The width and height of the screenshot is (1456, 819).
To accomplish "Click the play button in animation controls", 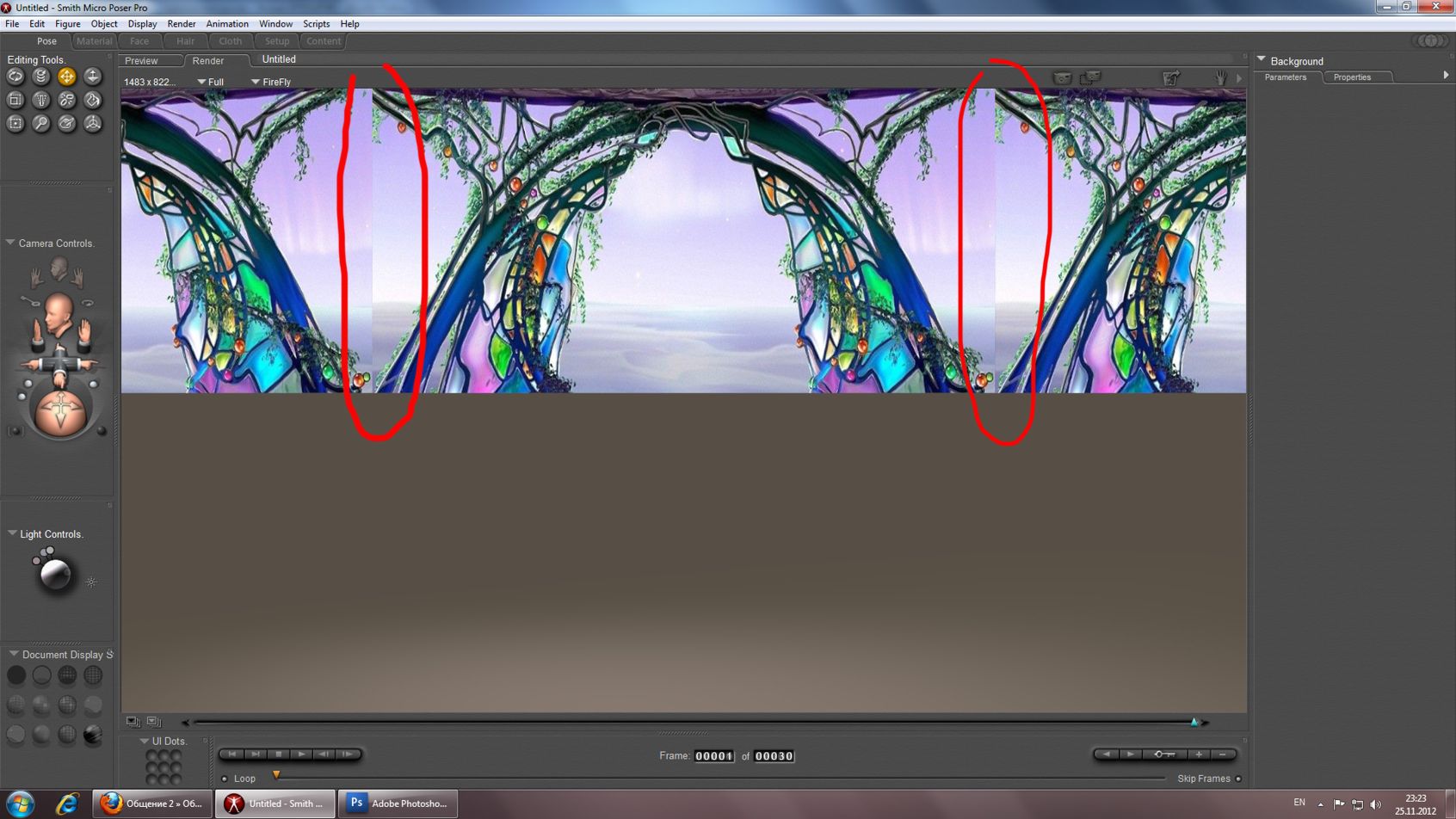I will tap(301, 754).
